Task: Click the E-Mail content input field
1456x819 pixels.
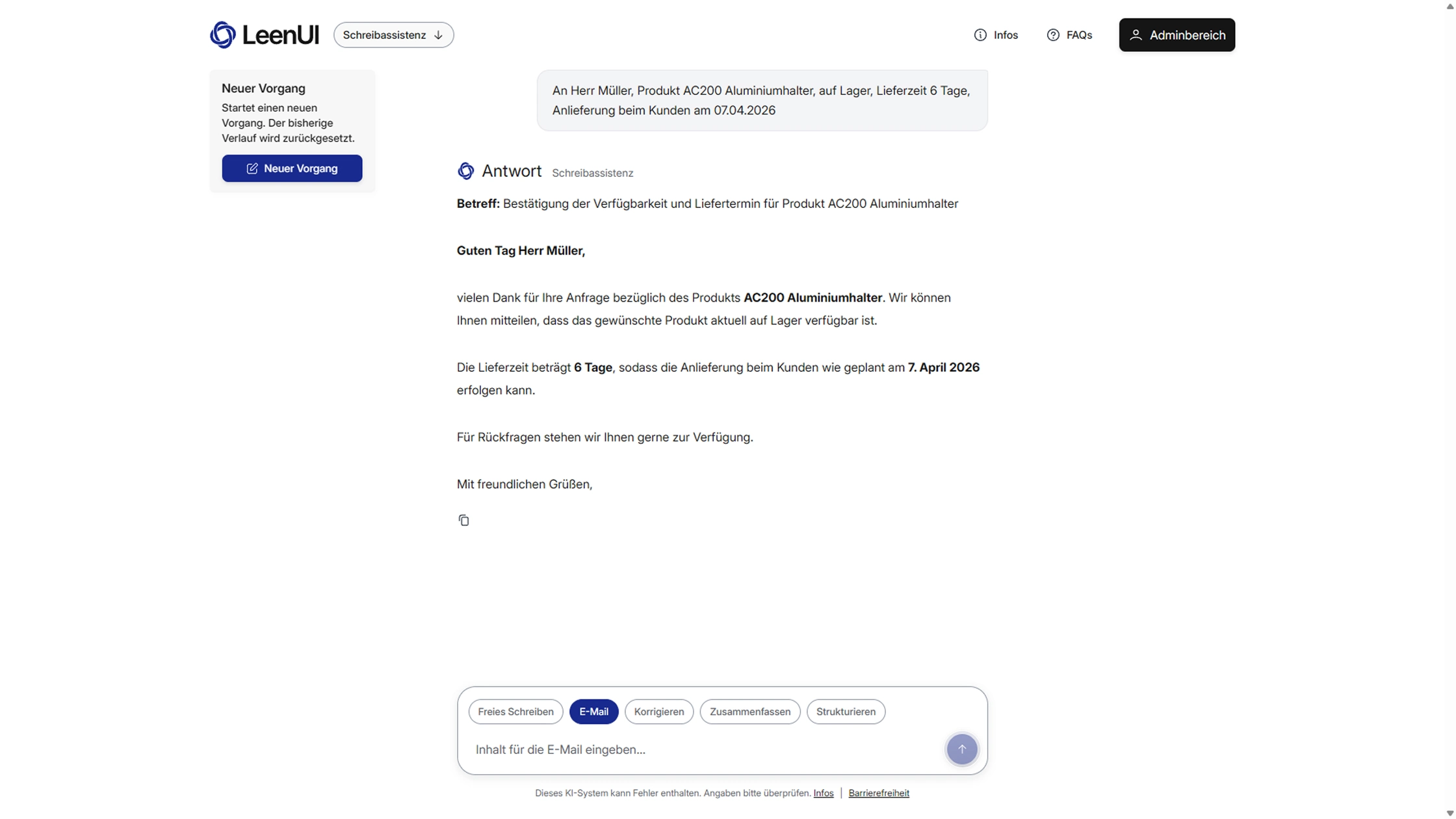Action: click(702, 749)
